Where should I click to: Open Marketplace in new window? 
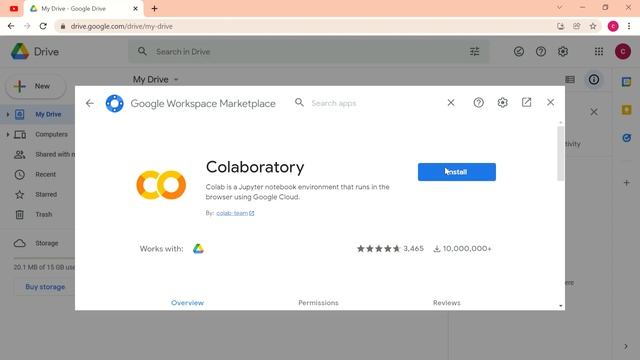(527, 102)
